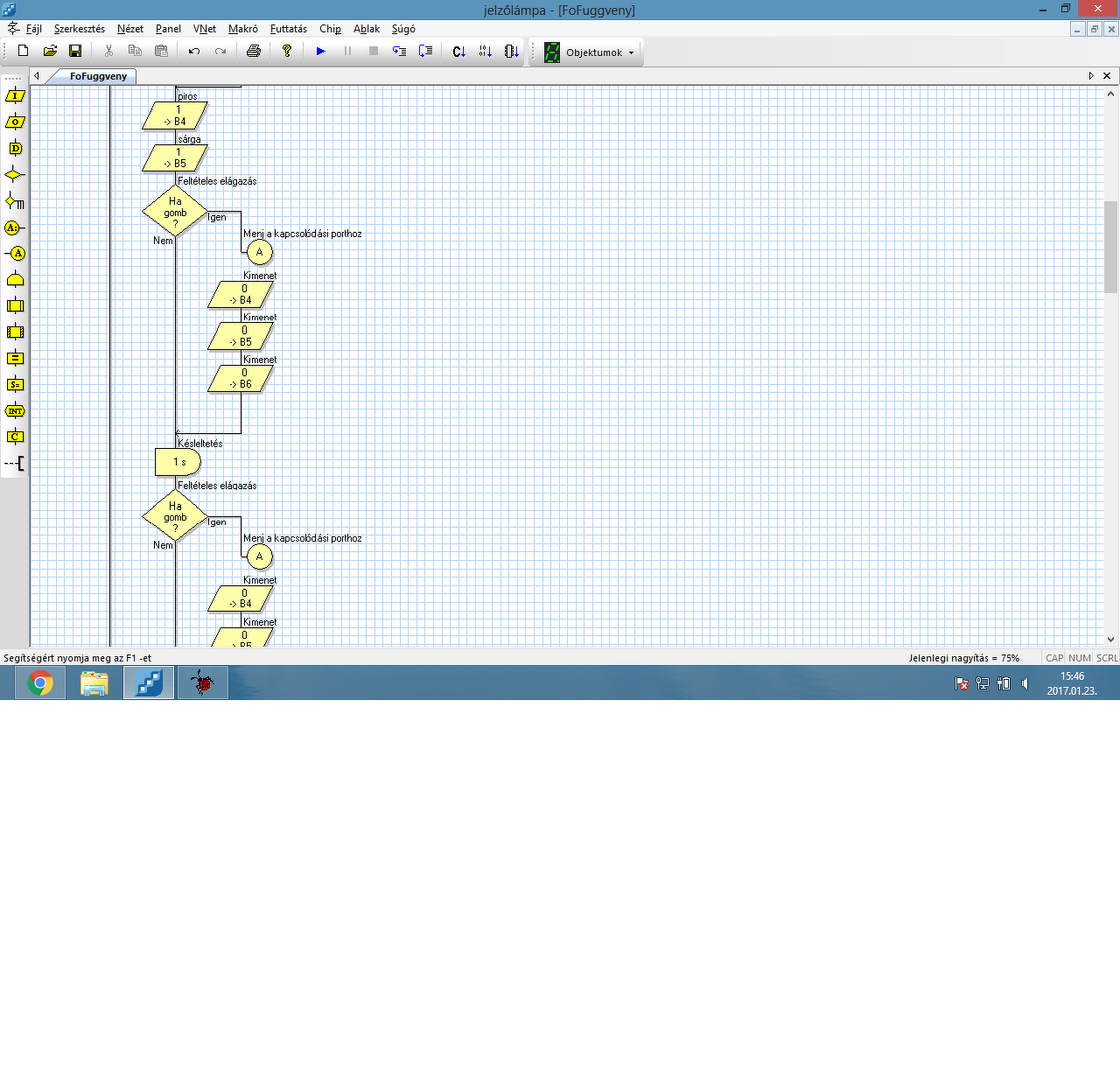Screen dimensions: 1120x1092
Task: Select the Loop icon tool
Action: 15,280
